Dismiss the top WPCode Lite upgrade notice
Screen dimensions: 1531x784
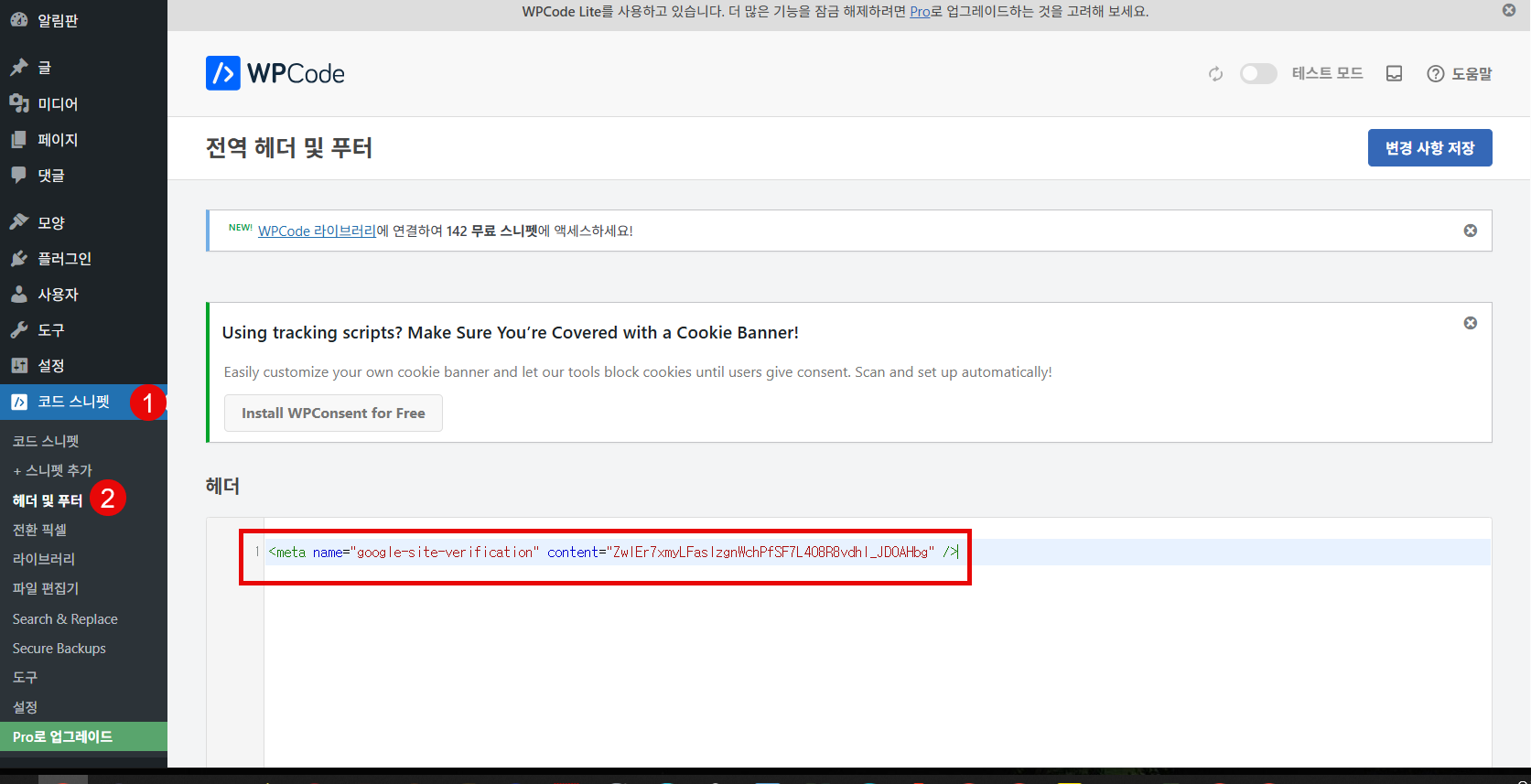[1509, 10]
